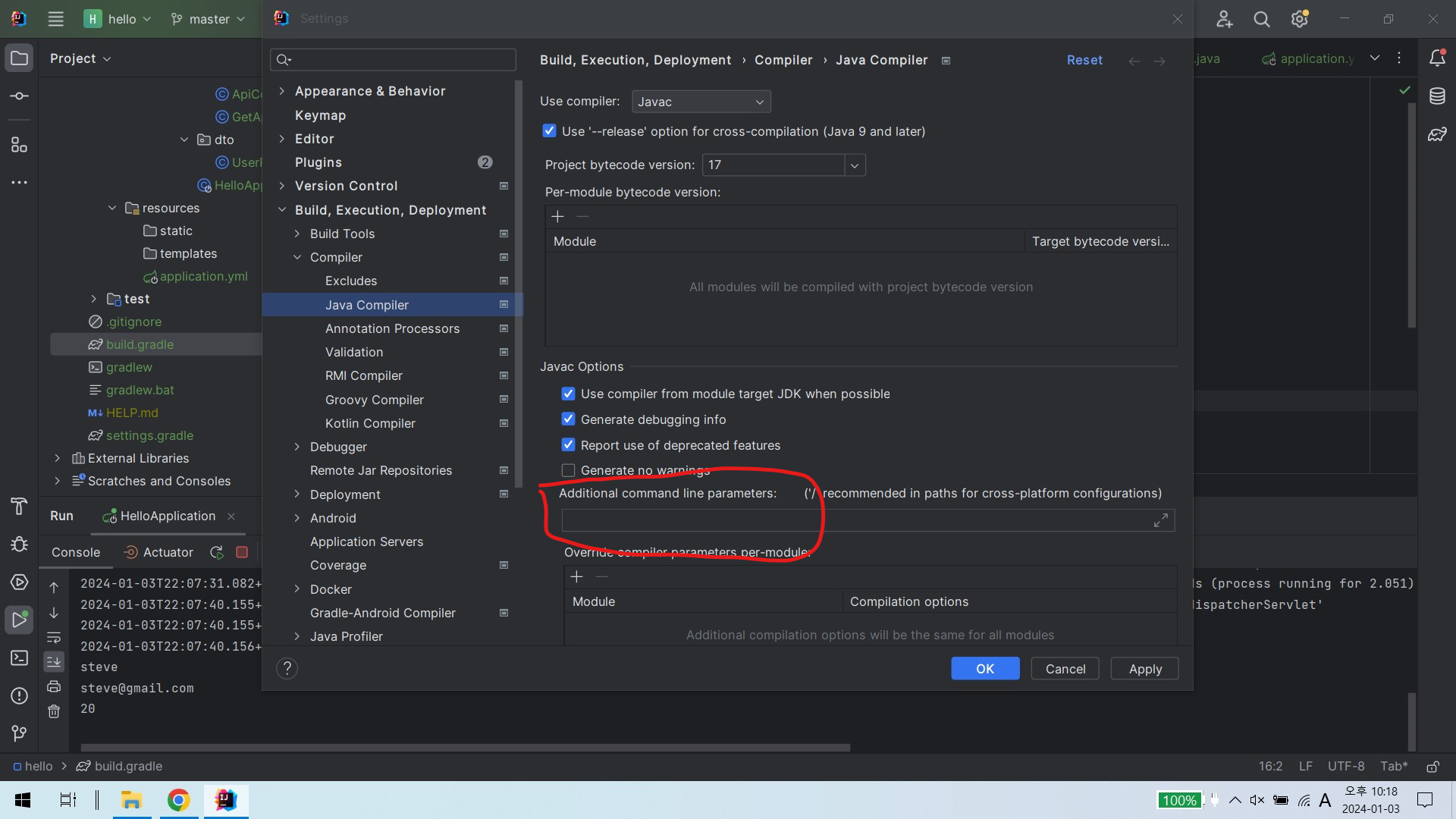This screenshot has width=1456, height=819.
Task: Open the Problems tool window icon
Action: [19, 695]
